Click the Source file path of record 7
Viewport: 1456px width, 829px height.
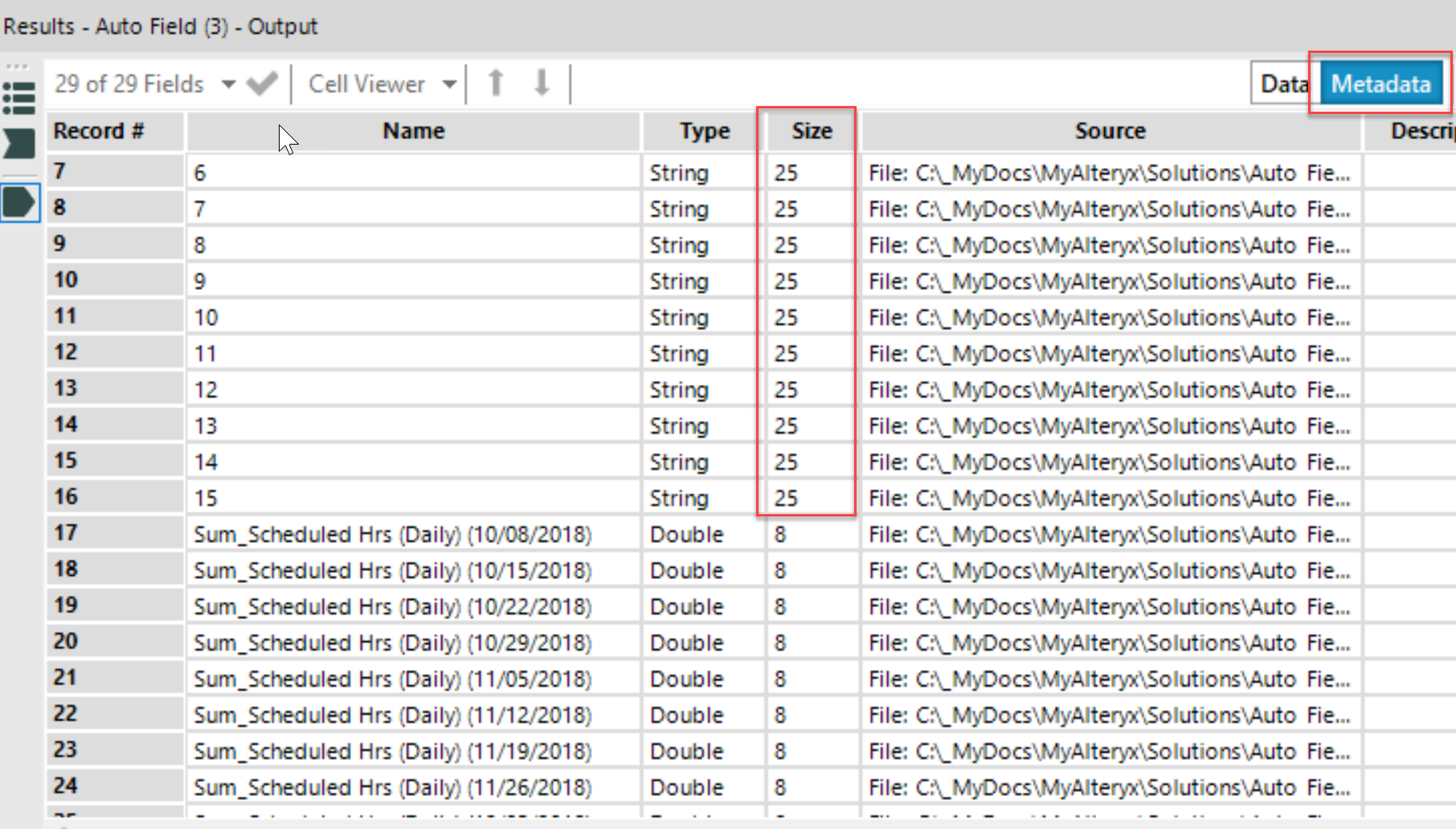pos(1109,172)
